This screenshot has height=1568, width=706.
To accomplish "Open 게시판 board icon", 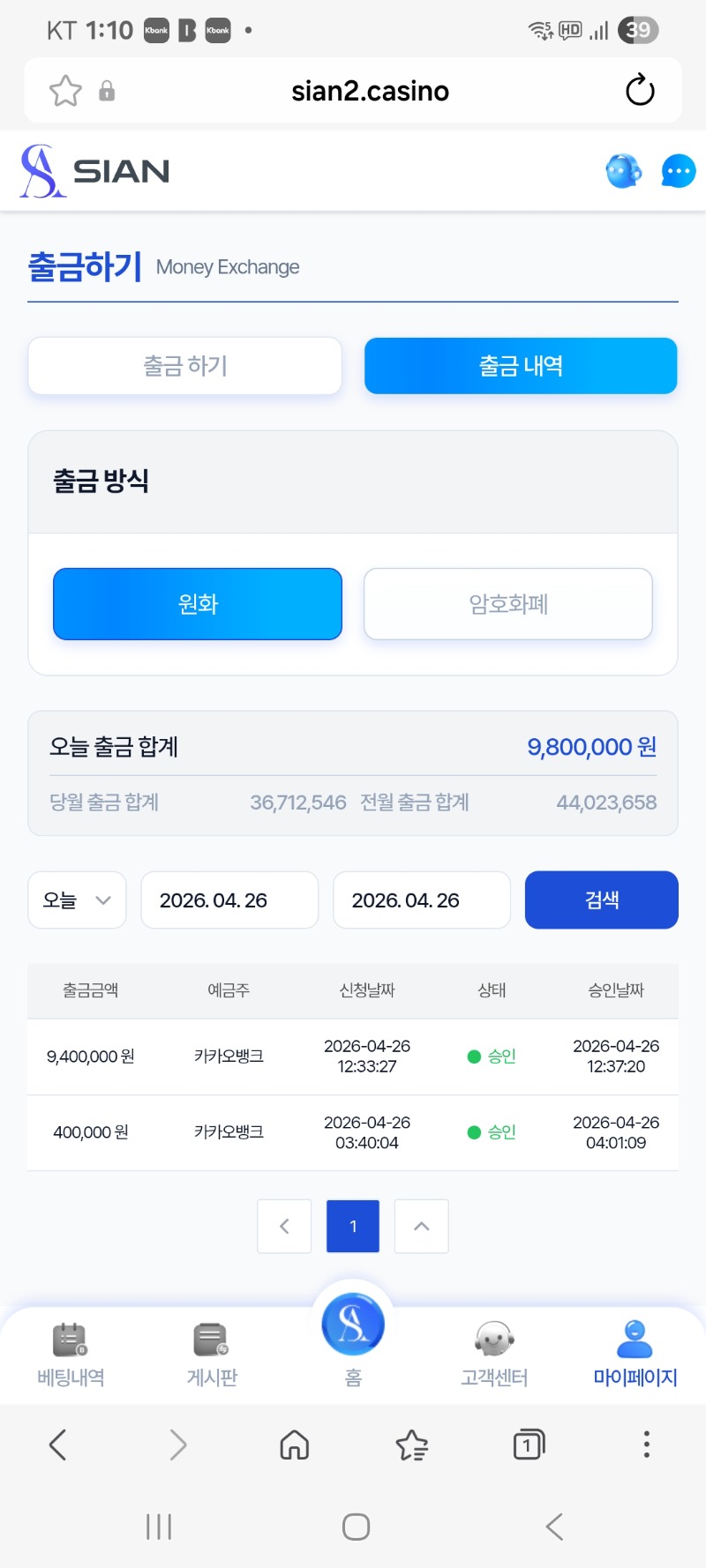I will coord(212,1340).
